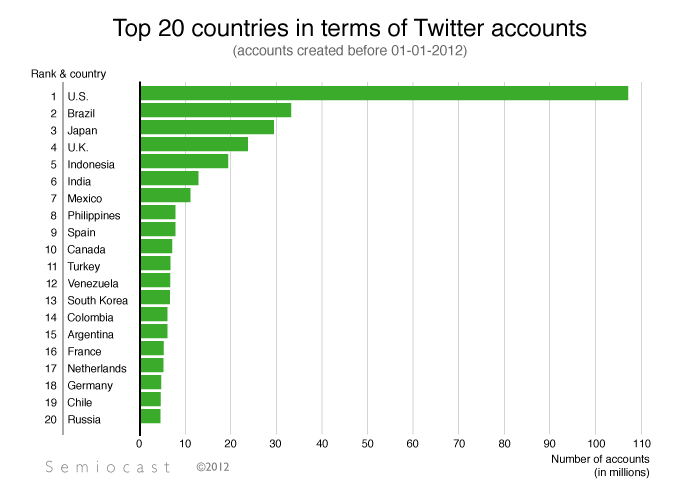Click the ©2012 copyright text
This screenshot has height=485, width=700.
click(x=214, y=467)
